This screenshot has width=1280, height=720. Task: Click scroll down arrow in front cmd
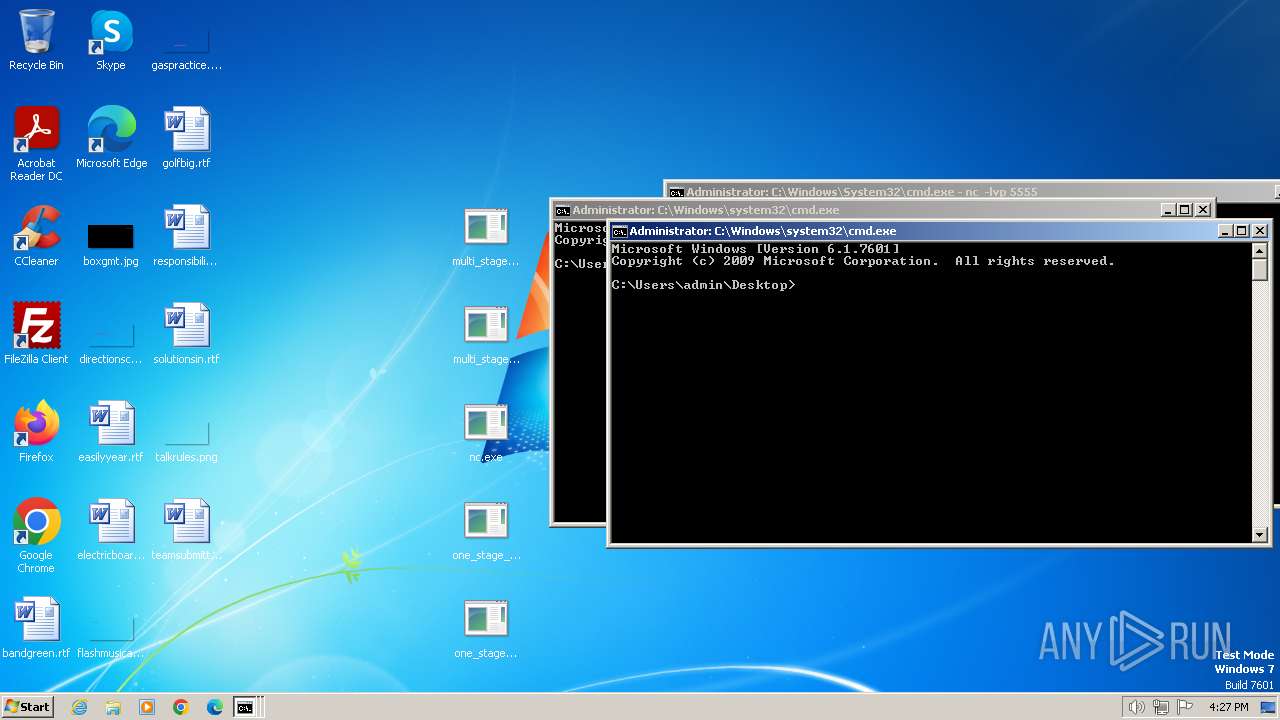pyautogui.click(x=1260, y=535)
